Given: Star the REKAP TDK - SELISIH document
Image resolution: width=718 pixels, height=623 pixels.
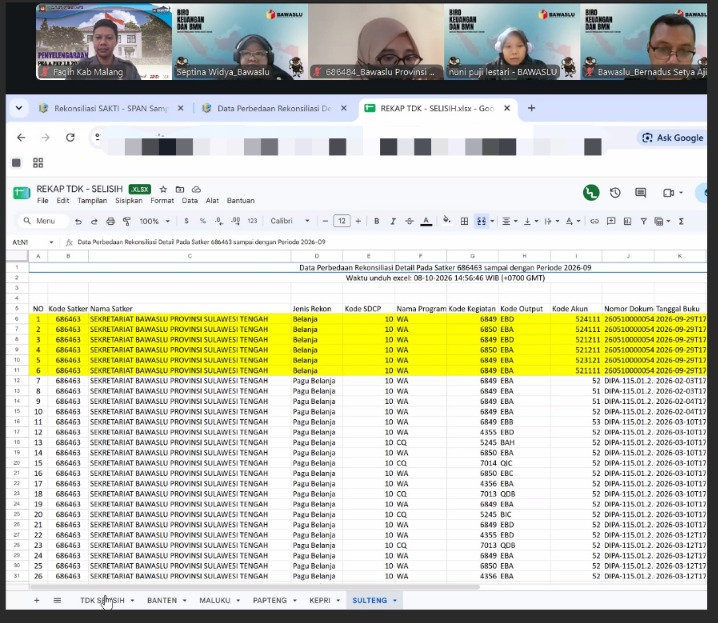Looking at the screenshot, I should coord(163,189).
